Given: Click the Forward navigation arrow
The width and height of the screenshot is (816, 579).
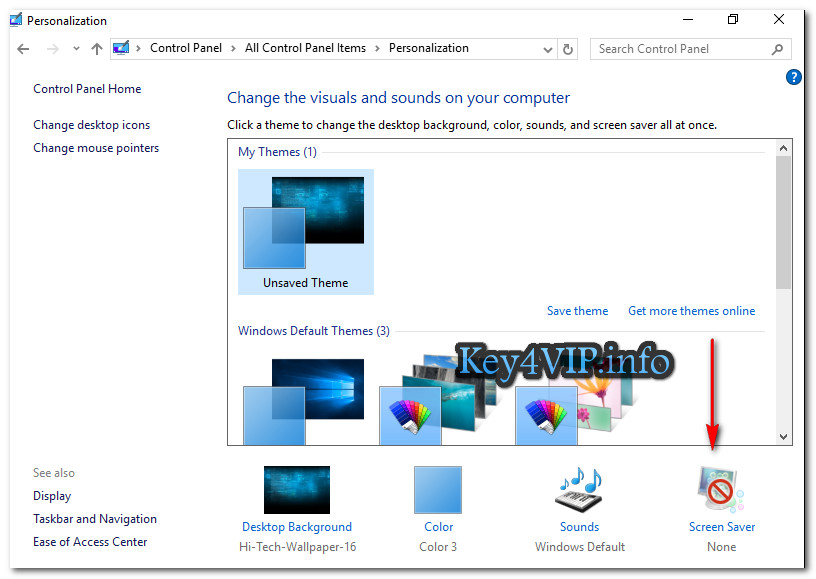Looking at the screenshot, I should pos(53,49).
